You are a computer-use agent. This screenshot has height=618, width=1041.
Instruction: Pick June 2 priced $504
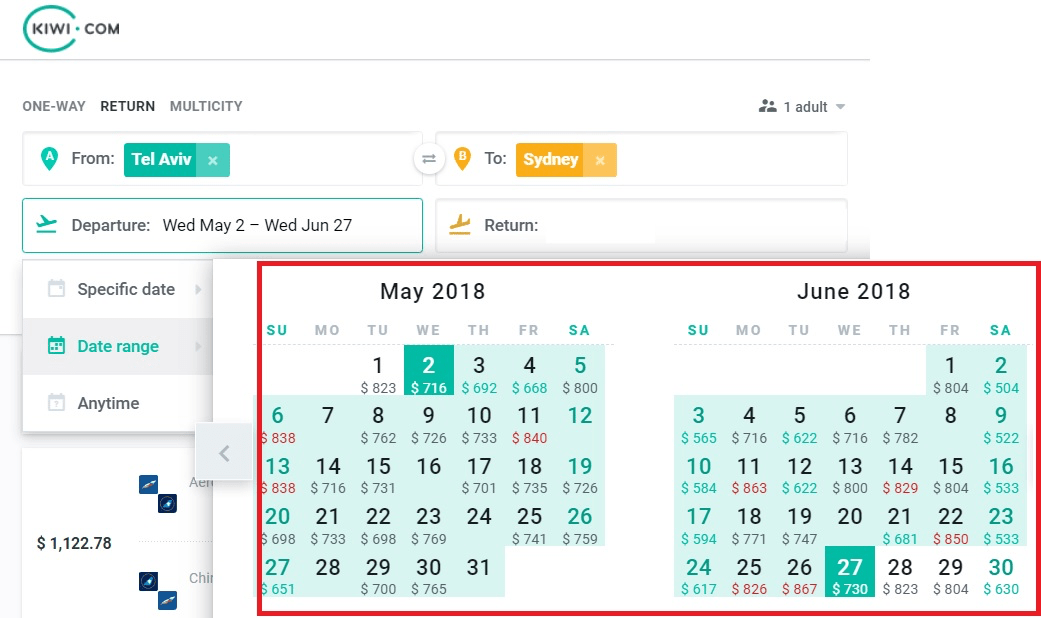point(1001,374)
